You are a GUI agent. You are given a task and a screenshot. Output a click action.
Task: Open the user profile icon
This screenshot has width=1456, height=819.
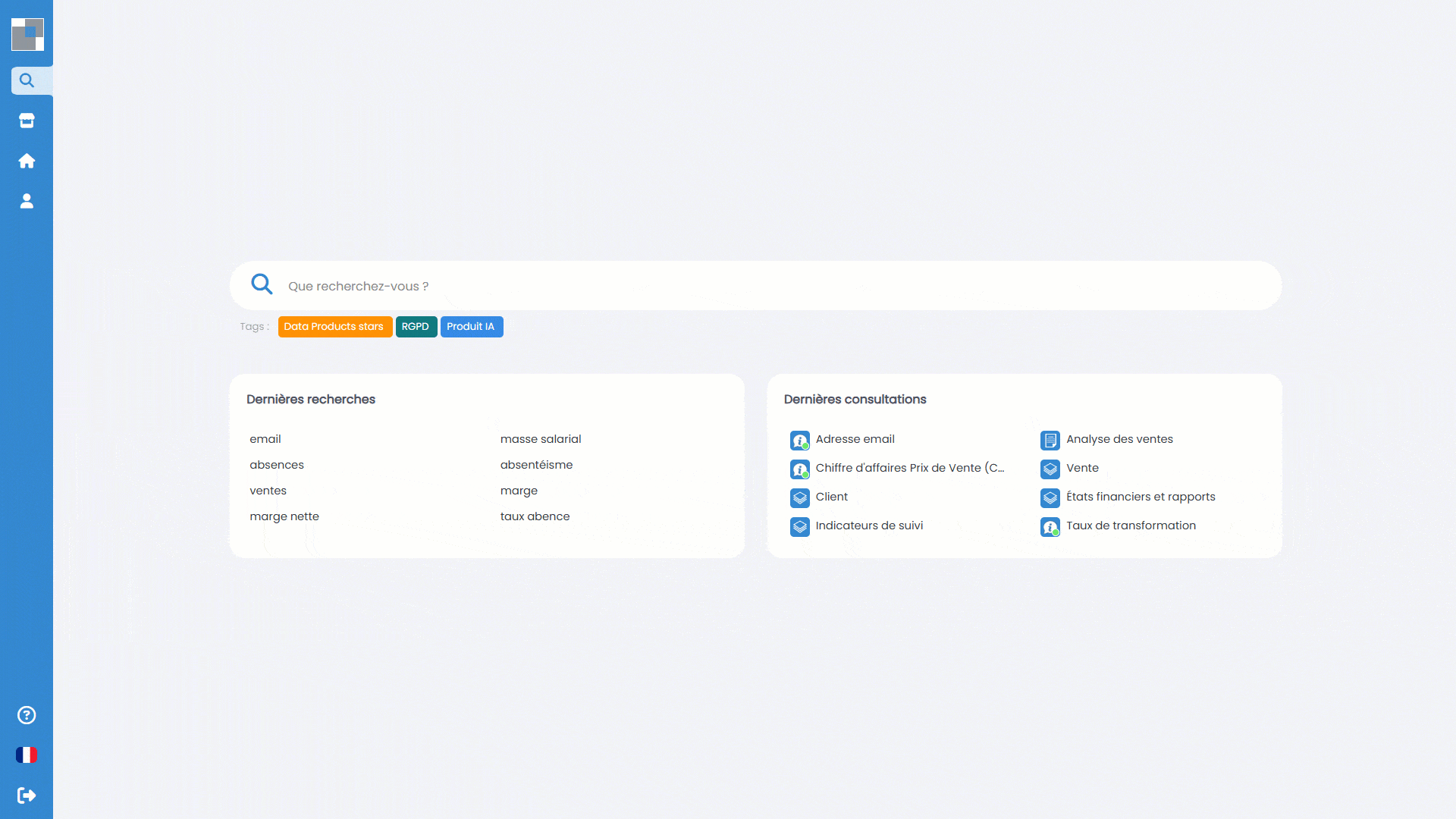click(27, 201)
